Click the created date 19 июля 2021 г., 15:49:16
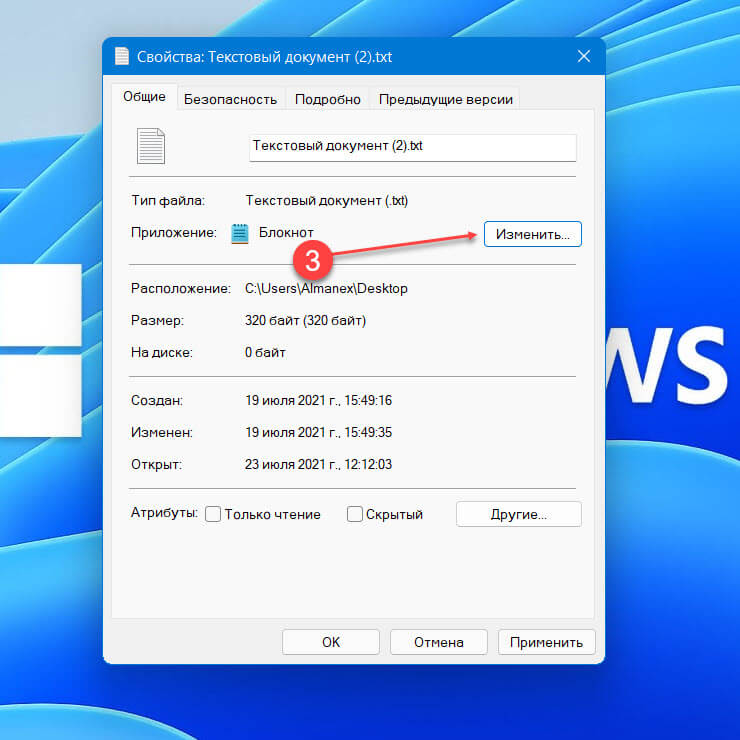740x740 pixels. pos(319,400)
